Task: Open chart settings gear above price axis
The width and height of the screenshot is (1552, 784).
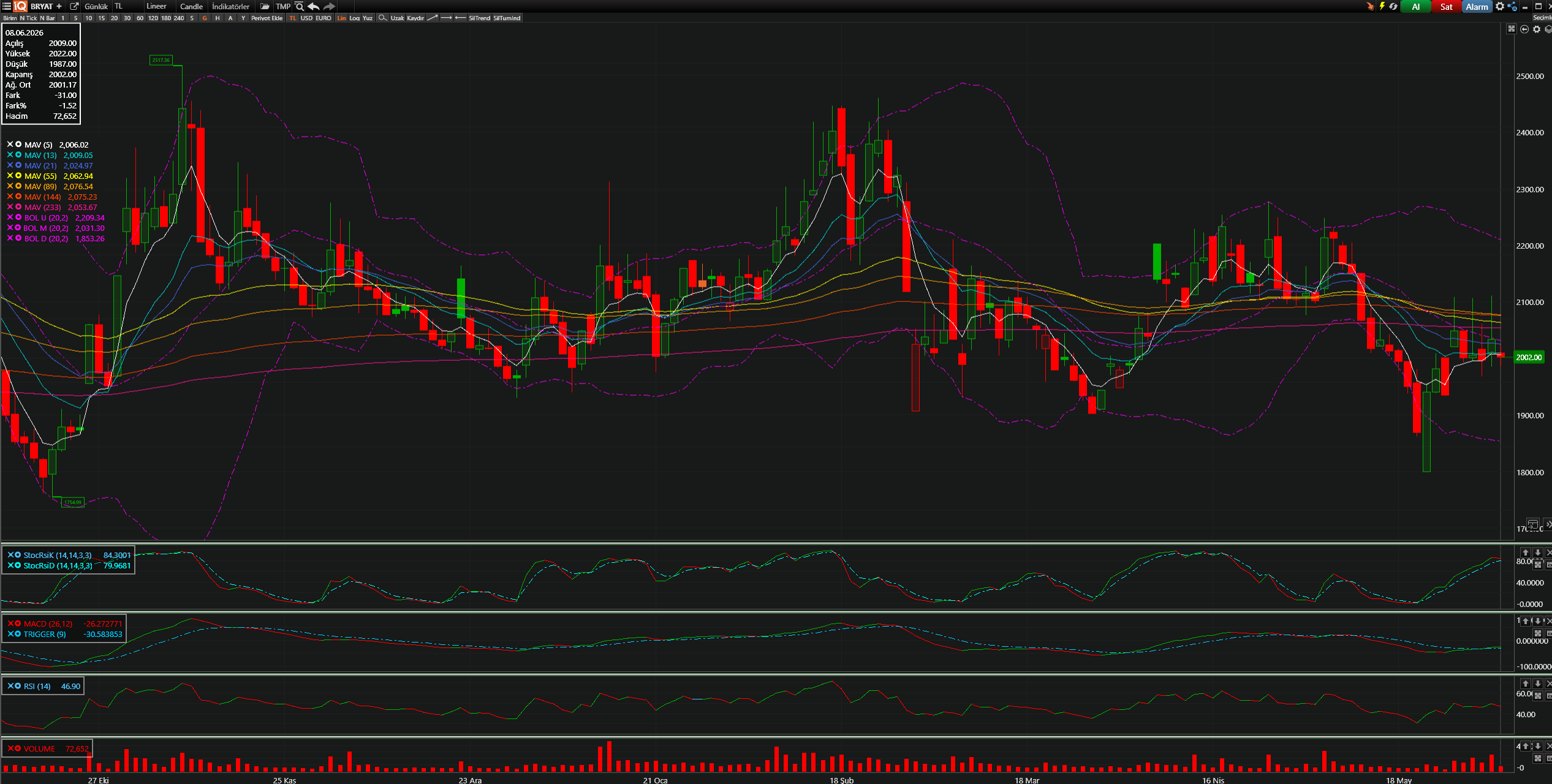Action: click(1537, 29)
